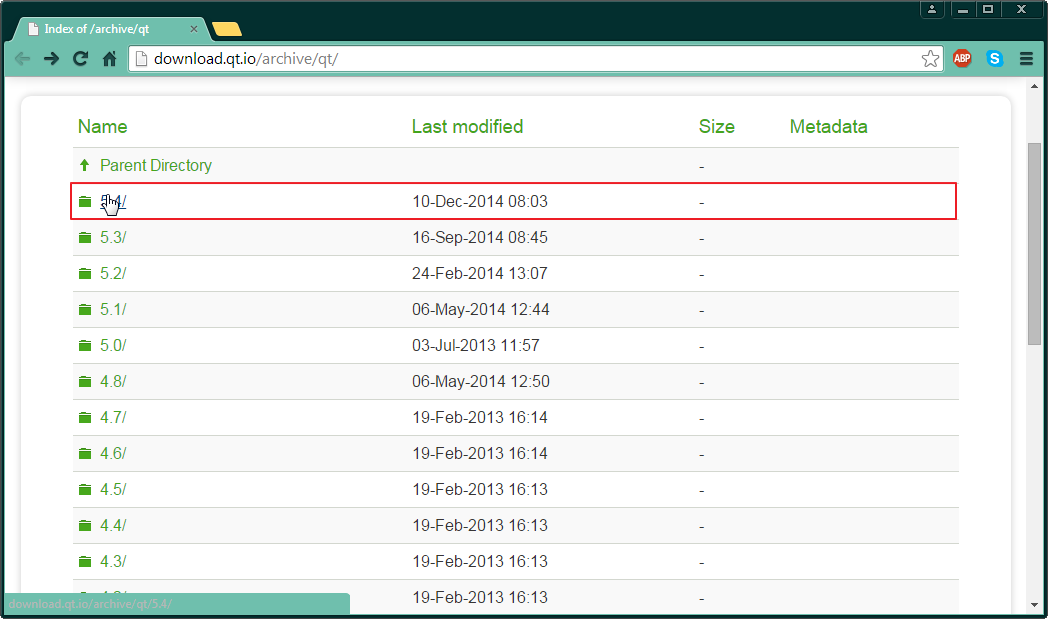Click the folder icon for 4.7/
Screen dimensions: 1048x619
pyautogui.click(x=85, y=418)
